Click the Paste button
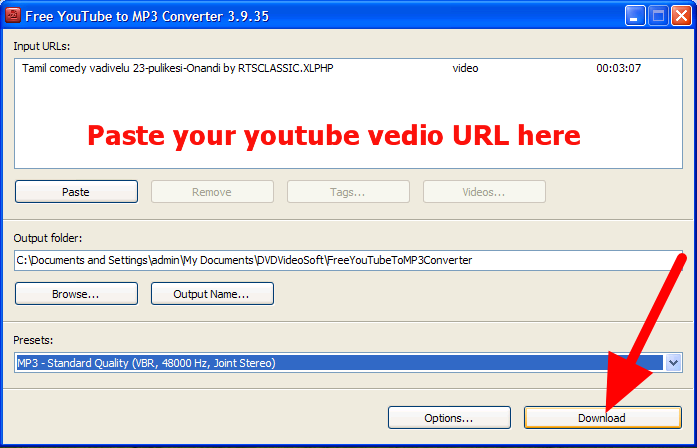The image size is (697, 448). pyautogui.click(x=76, y=192)
